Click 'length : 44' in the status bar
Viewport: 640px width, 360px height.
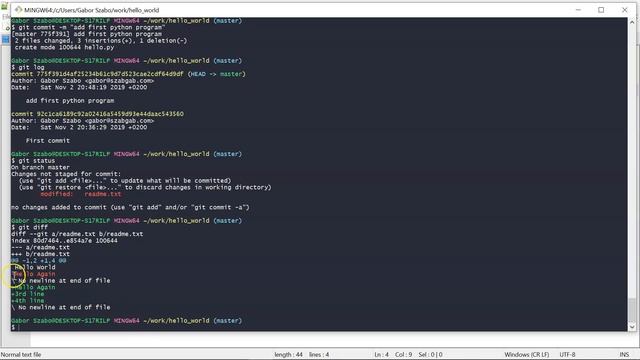tap(288, 355)
